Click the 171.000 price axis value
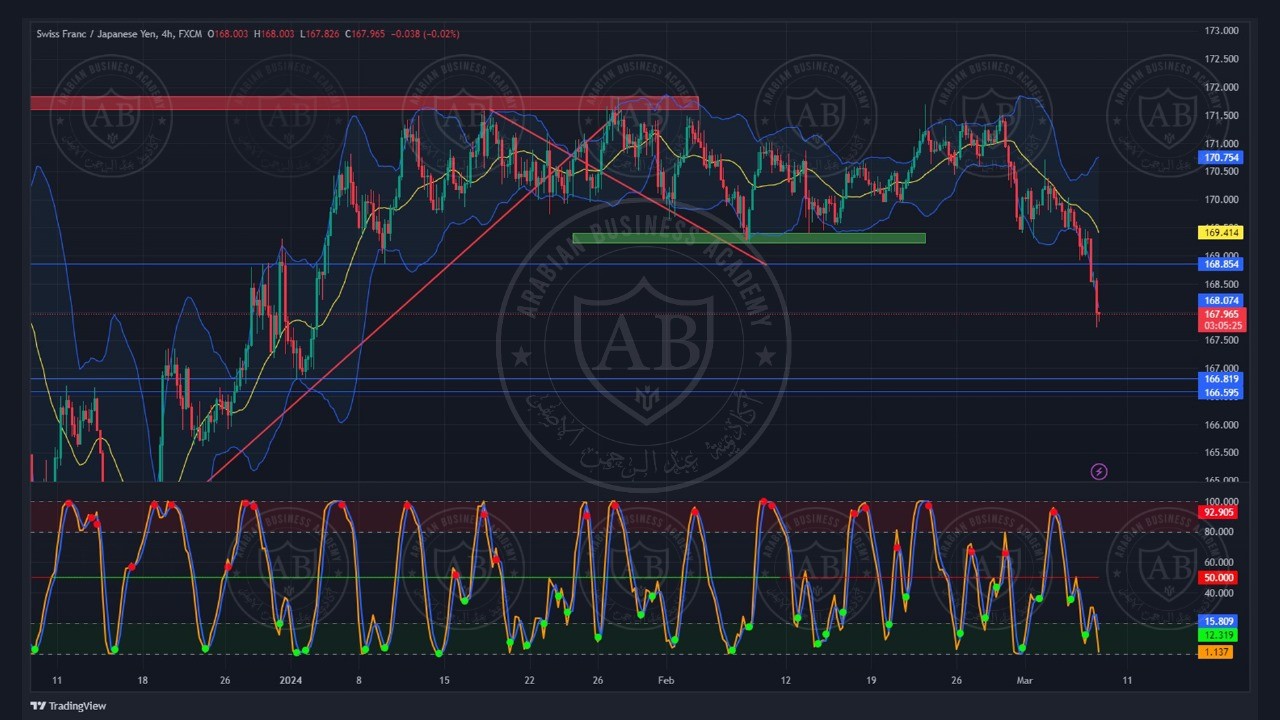The image size is (1280, 720). 1222,144
